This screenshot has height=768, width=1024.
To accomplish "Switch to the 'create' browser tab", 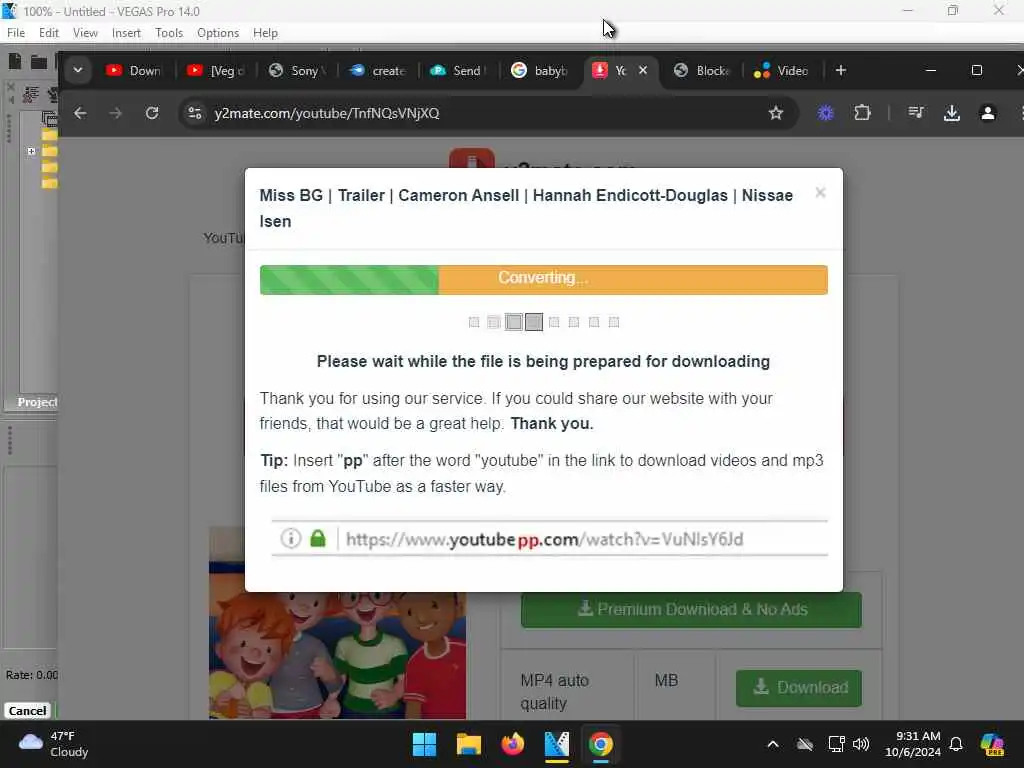I will [377, 71].
